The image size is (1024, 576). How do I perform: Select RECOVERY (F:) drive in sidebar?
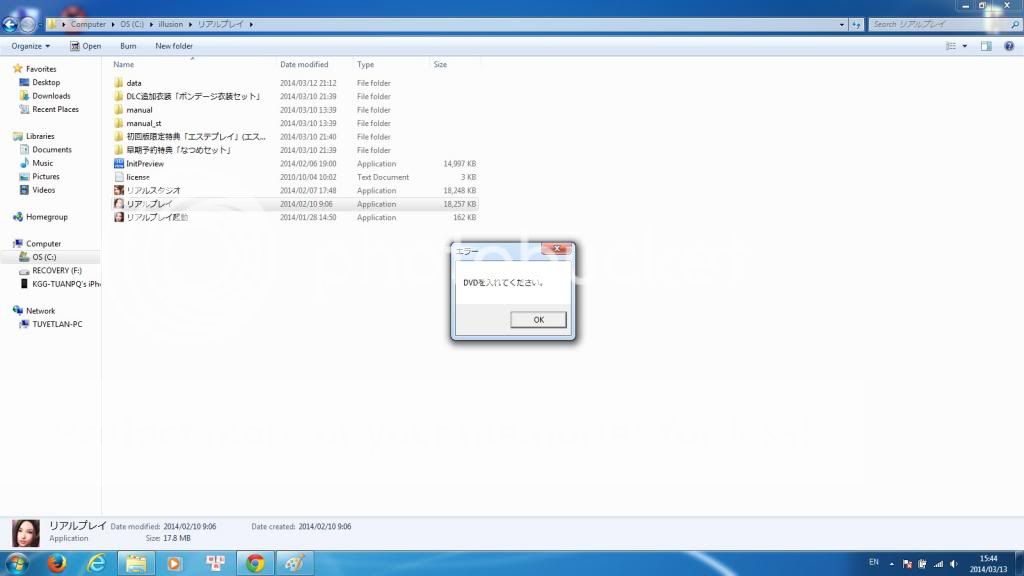click(57, 270)
